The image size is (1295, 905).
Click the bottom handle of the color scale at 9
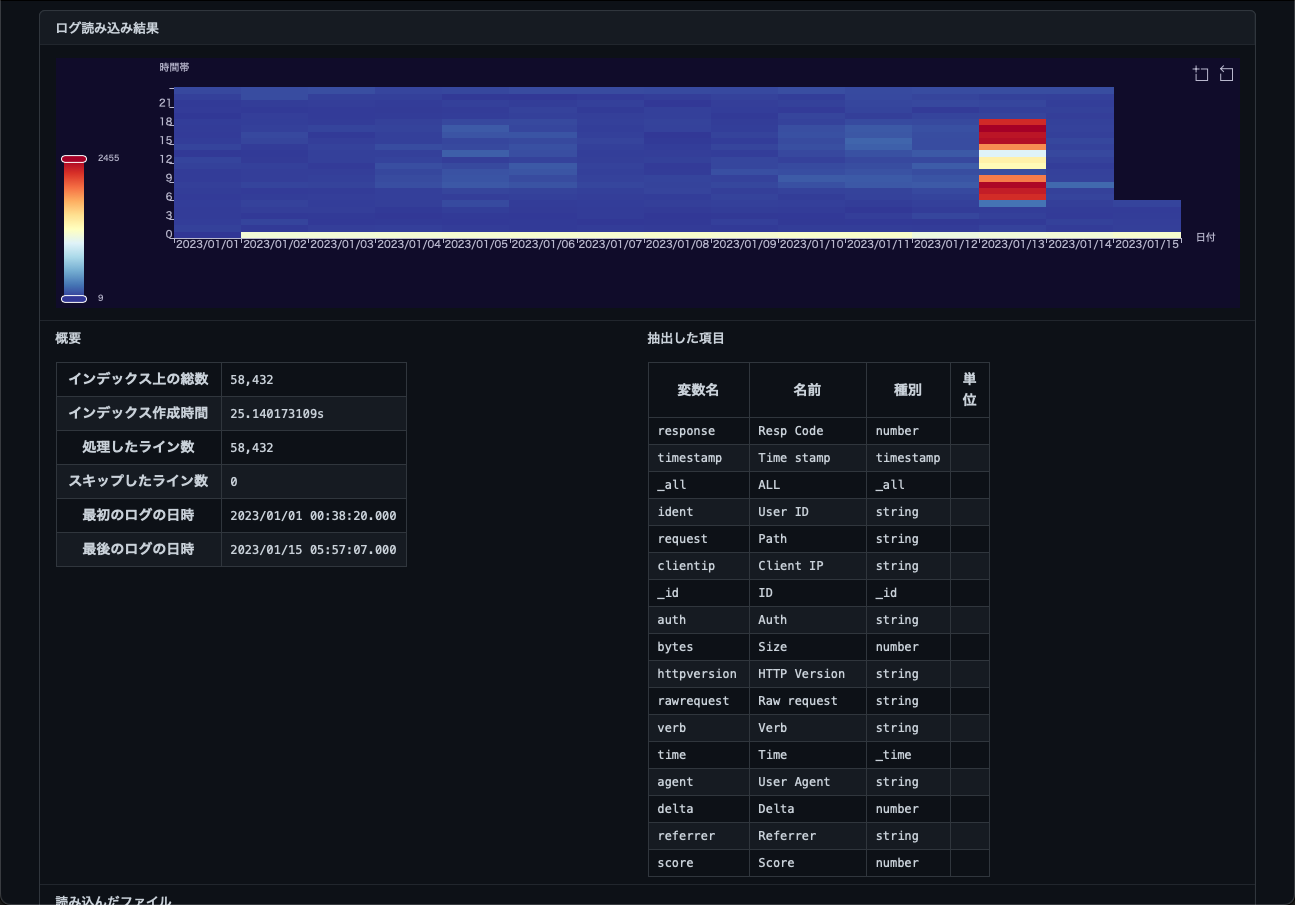point(74,298)
